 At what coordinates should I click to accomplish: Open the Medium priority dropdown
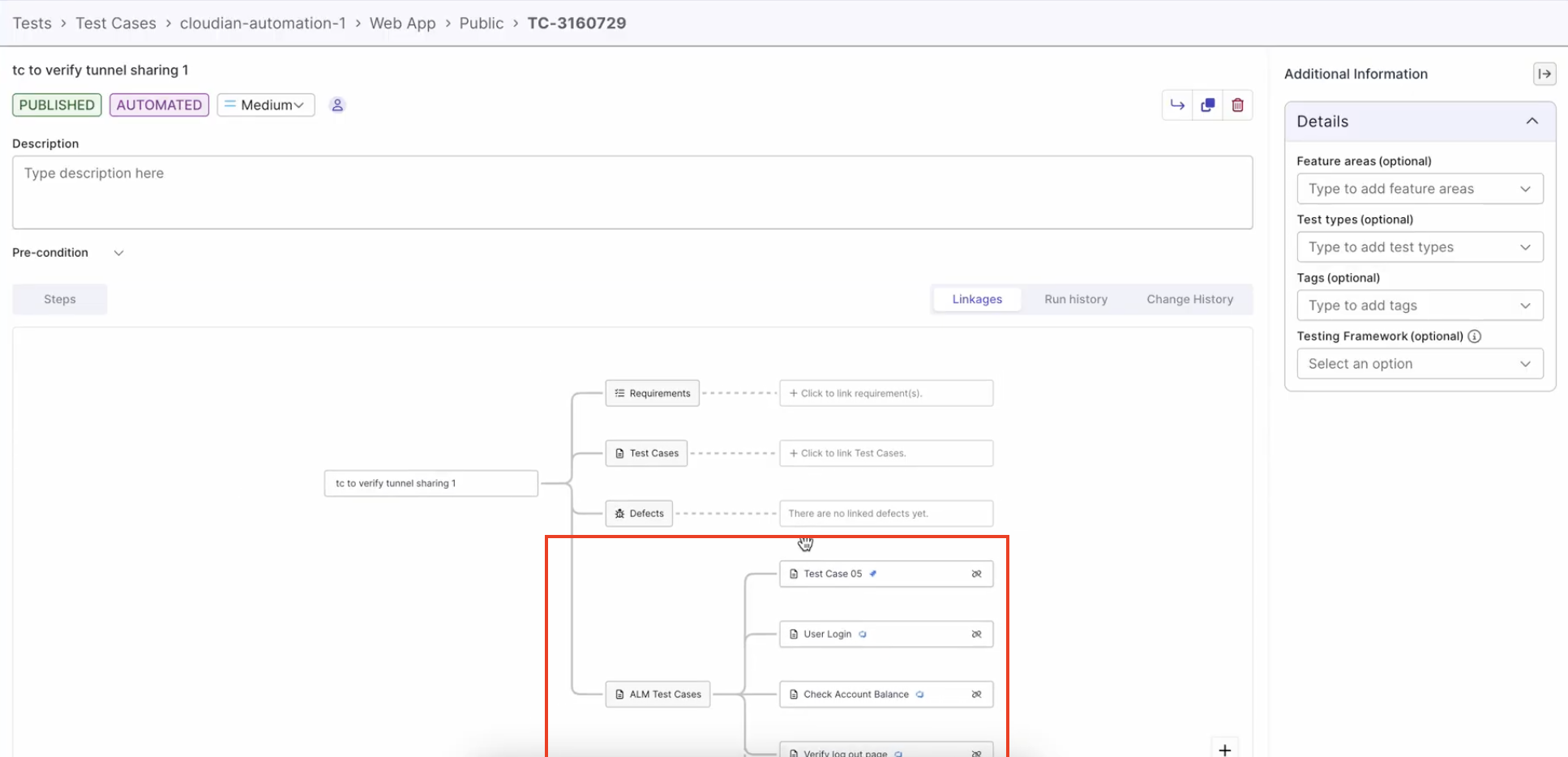coord(266,105)
